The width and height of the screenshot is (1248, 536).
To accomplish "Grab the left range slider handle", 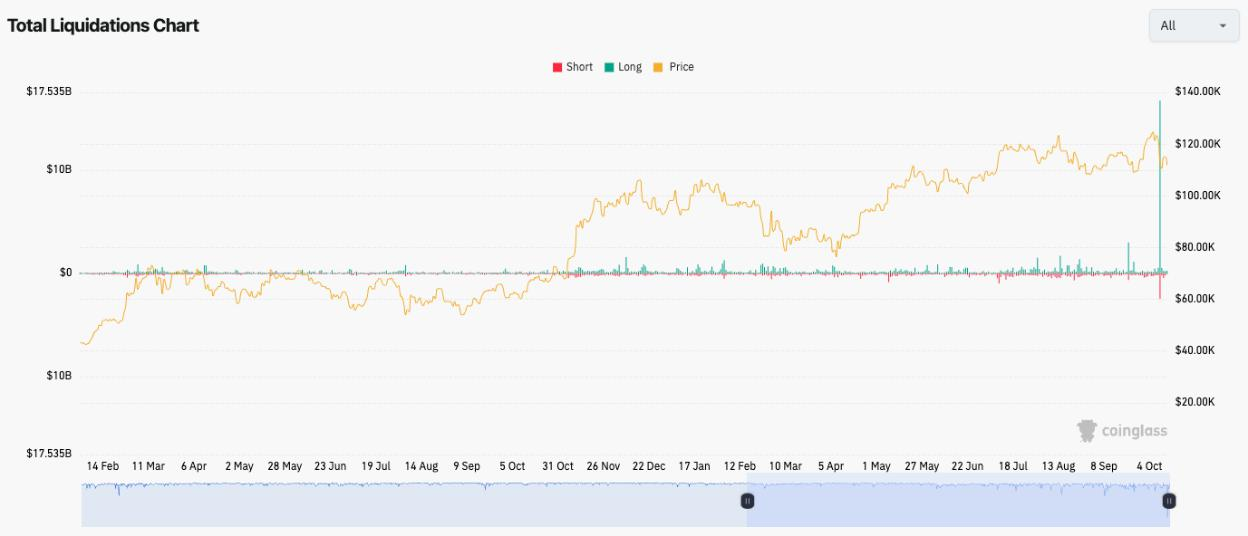I will 747,500.
